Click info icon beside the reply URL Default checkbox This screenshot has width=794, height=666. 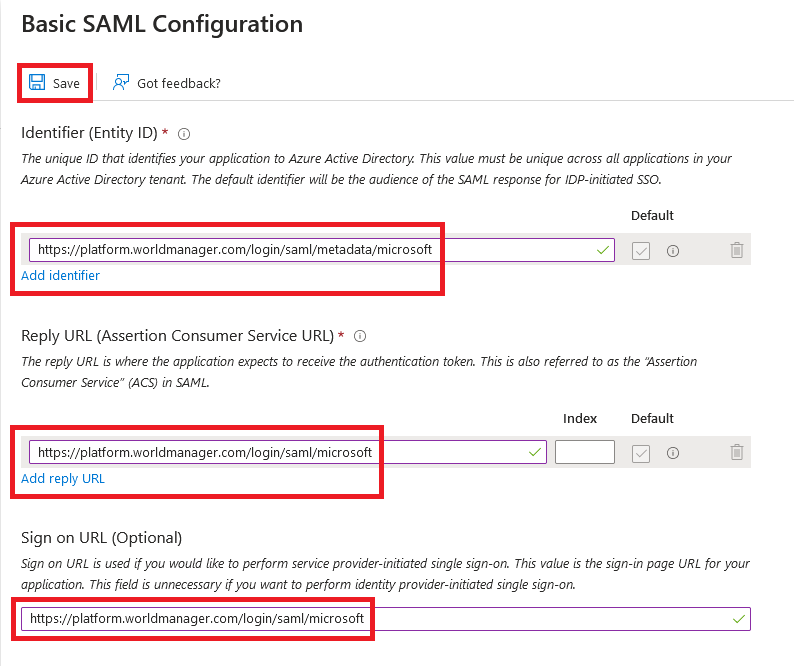(x=672, y=453)
